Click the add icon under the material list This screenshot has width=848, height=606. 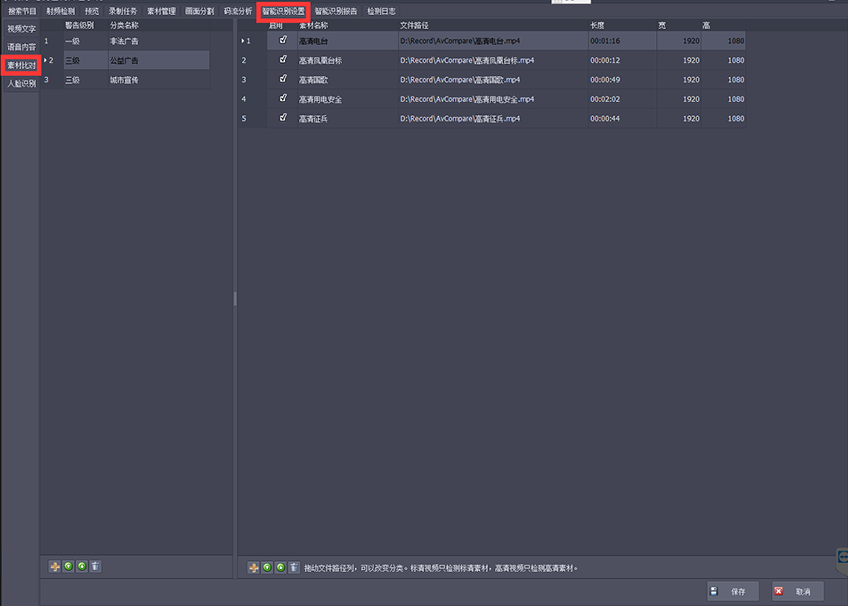point(254,568)
